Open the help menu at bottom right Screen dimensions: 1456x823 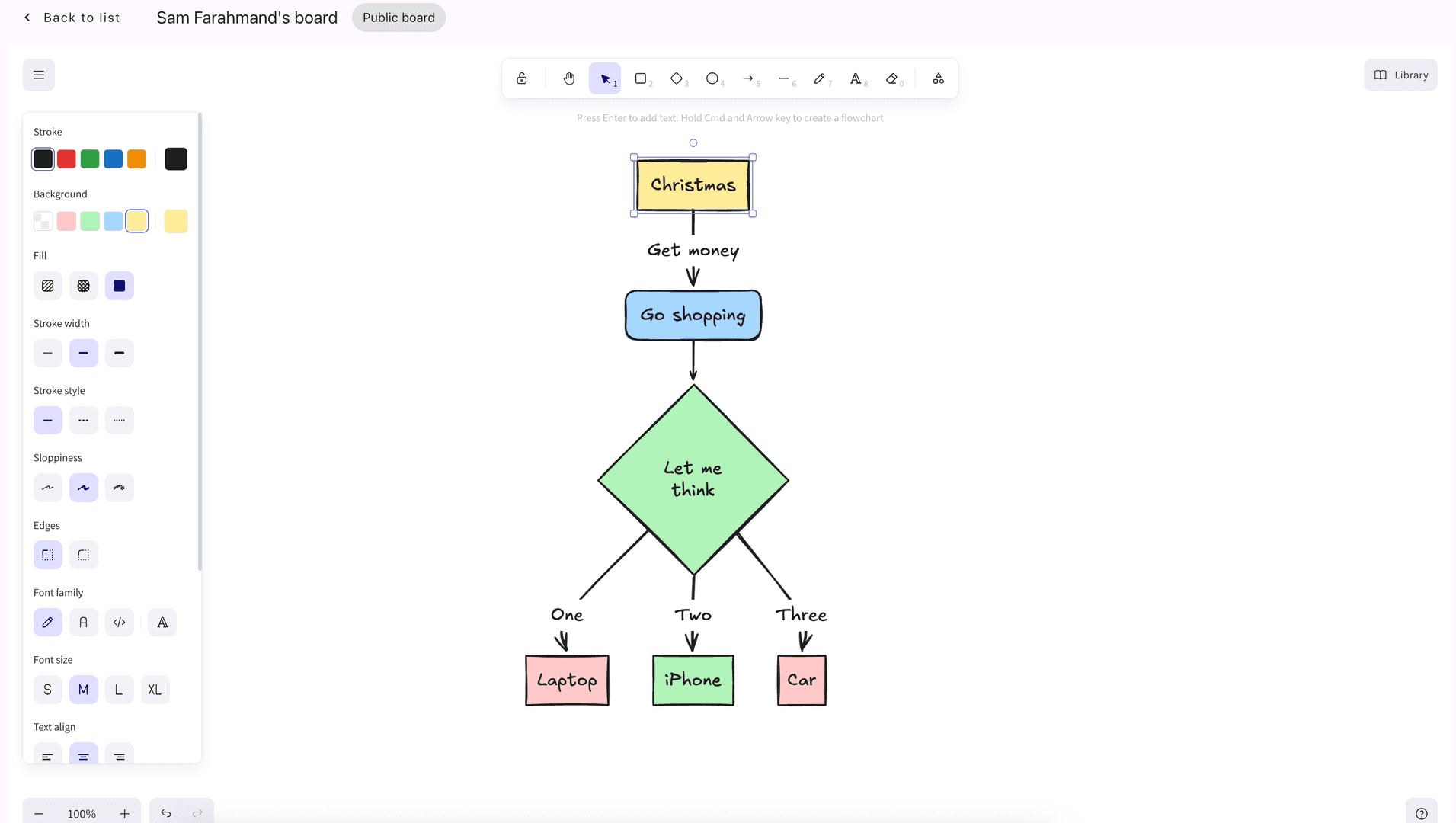(x=1422, y=812)
